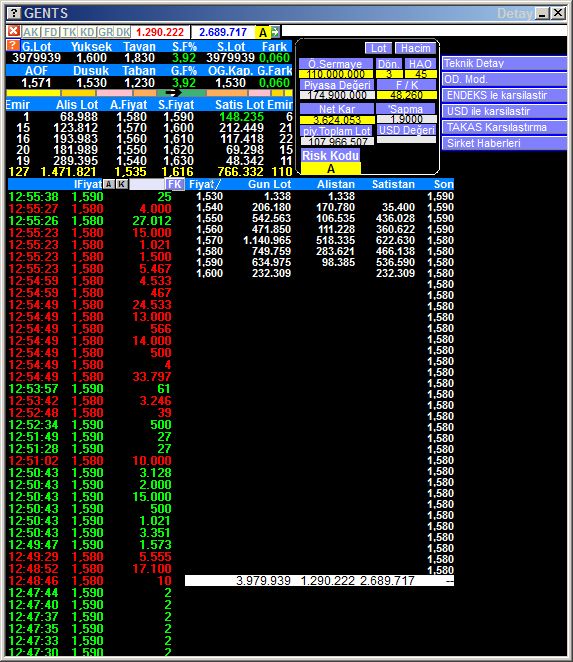Select ENDEKS ile karsilastir option
Image resolution: width=573 pixels, height=662 pixels.
pos(504,95)
